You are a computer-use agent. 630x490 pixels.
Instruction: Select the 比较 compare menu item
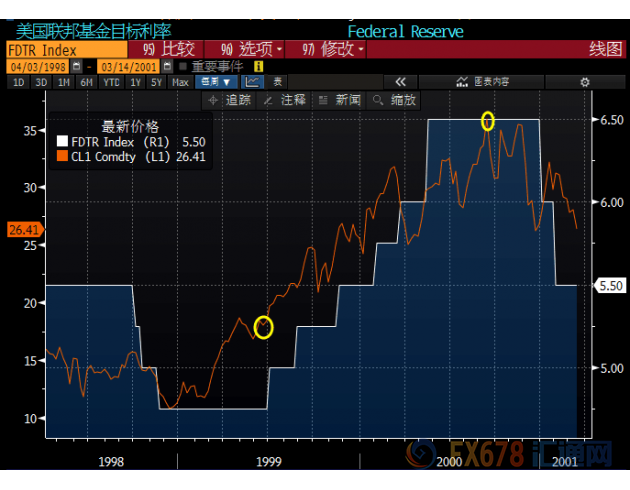click(x=170, y=48)
